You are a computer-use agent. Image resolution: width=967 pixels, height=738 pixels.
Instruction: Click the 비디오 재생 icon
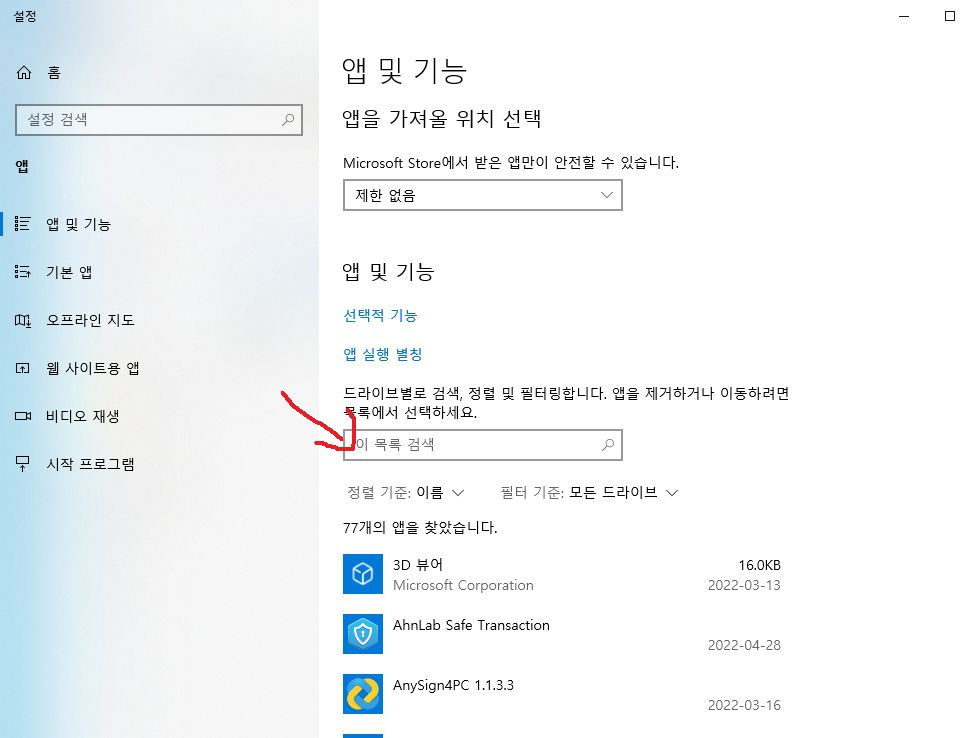click(x=24, y=416)
